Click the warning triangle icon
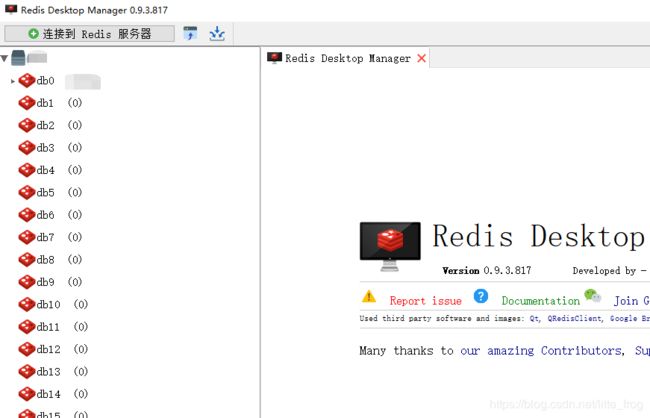650x418 pixels. click(x=369, y=297)
